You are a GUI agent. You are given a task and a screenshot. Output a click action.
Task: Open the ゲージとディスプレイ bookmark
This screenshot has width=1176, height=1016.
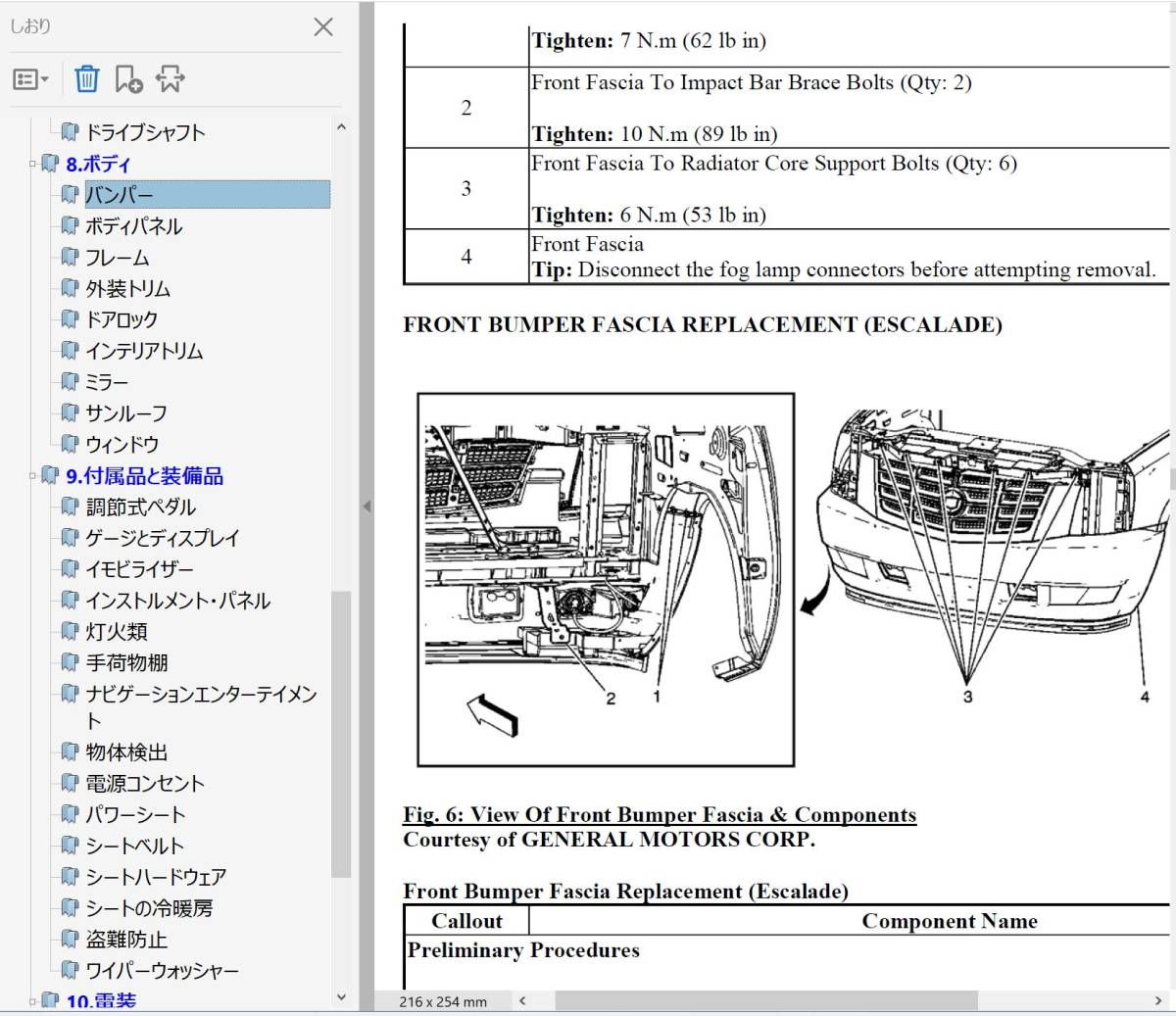[163, 538]
